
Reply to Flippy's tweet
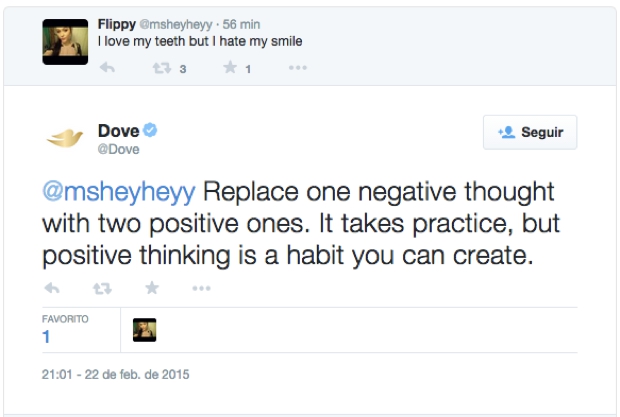108,69
